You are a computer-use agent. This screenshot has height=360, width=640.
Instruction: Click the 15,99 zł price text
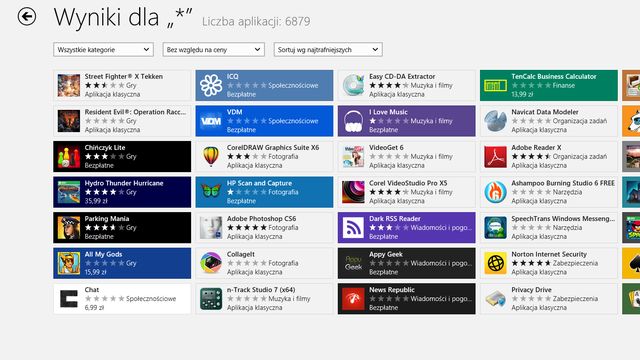point(95,272)
